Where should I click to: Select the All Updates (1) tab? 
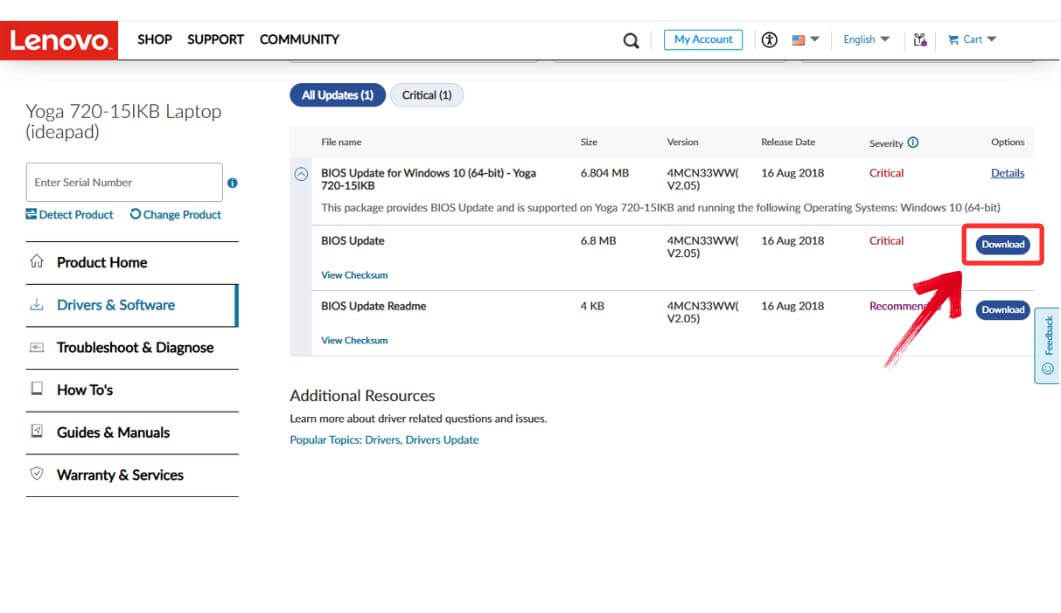(337, 95)
